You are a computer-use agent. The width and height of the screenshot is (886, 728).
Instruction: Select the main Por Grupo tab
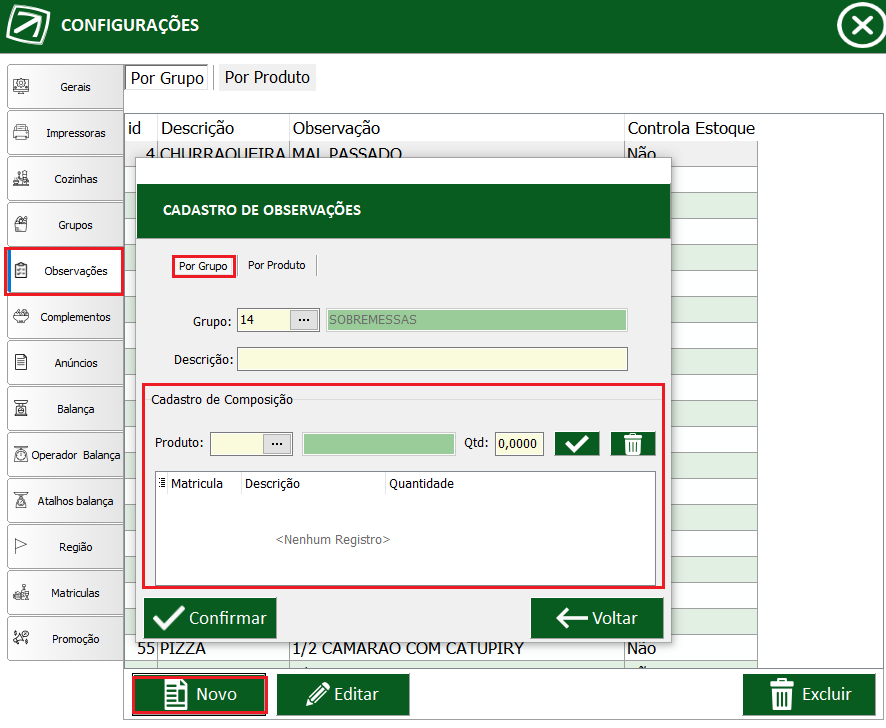[x=167, y=78]
